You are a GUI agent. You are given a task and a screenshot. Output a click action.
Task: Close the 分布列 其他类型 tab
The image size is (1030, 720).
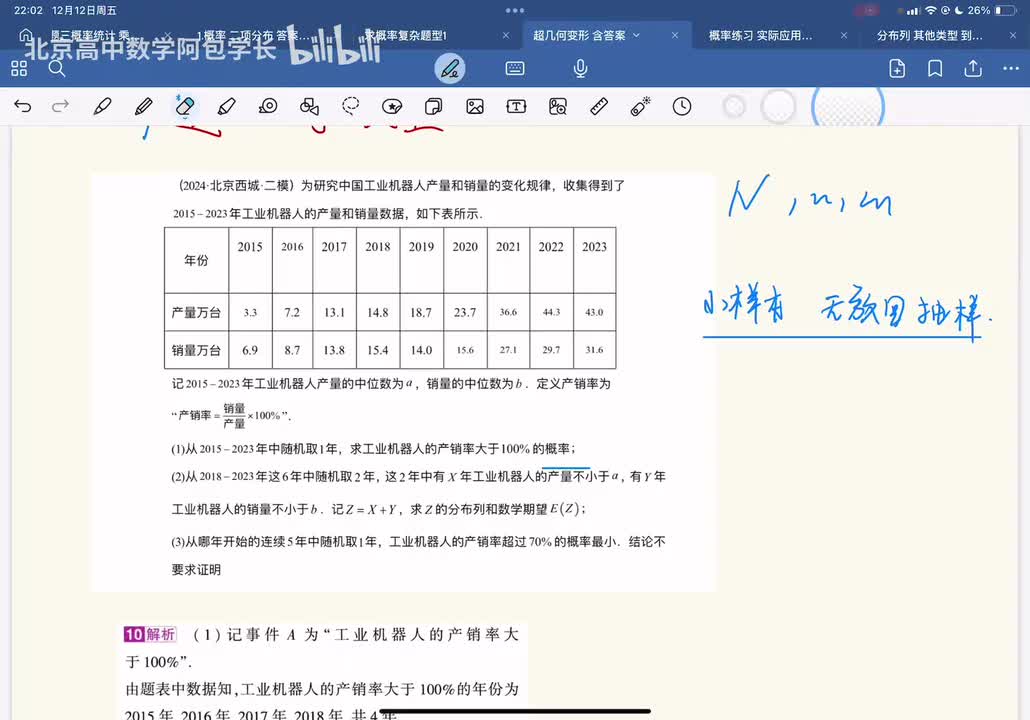[x=1013, y=35]
